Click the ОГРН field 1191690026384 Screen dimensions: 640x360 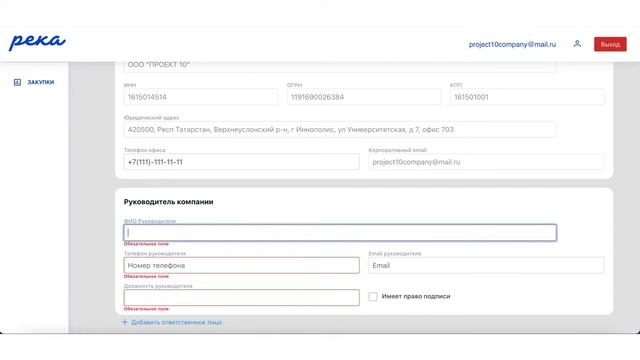(x=364, y=97)
